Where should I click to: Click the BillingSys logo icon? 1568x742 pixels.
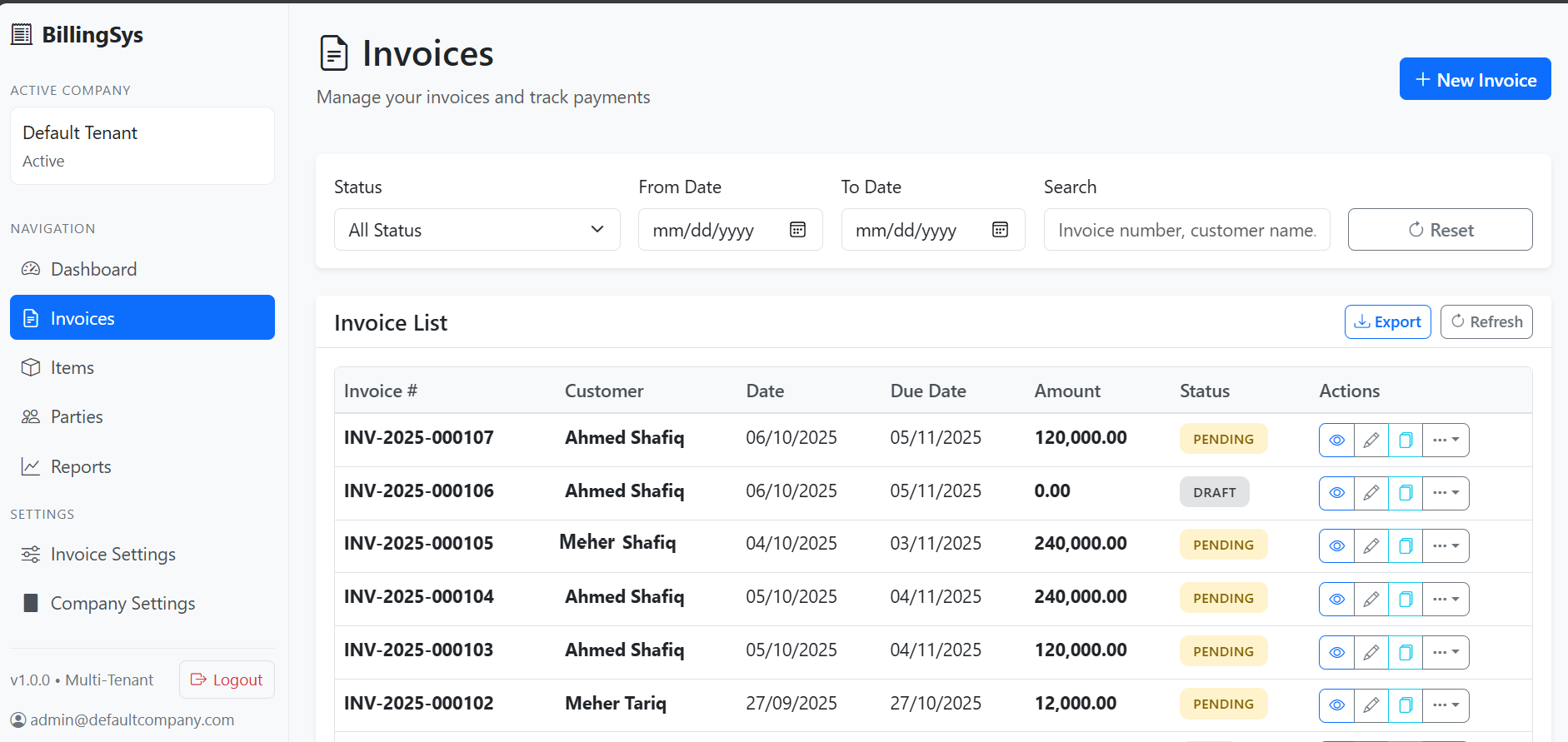coord(22,34)
